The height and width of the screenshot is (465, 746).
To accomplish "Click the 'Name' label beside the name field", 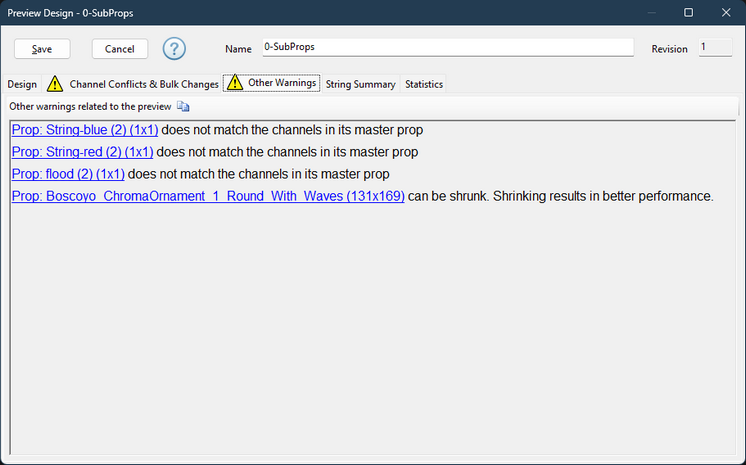I will pyautogui.click(x=238, y=49).
